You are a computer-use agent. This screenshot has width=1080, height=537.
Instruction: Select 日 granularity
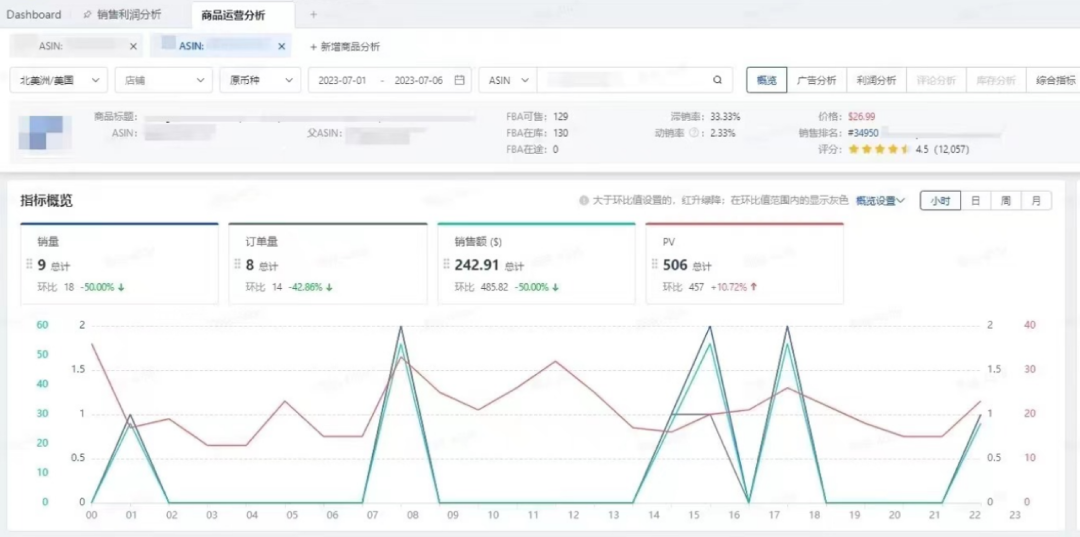click(975, 201)
